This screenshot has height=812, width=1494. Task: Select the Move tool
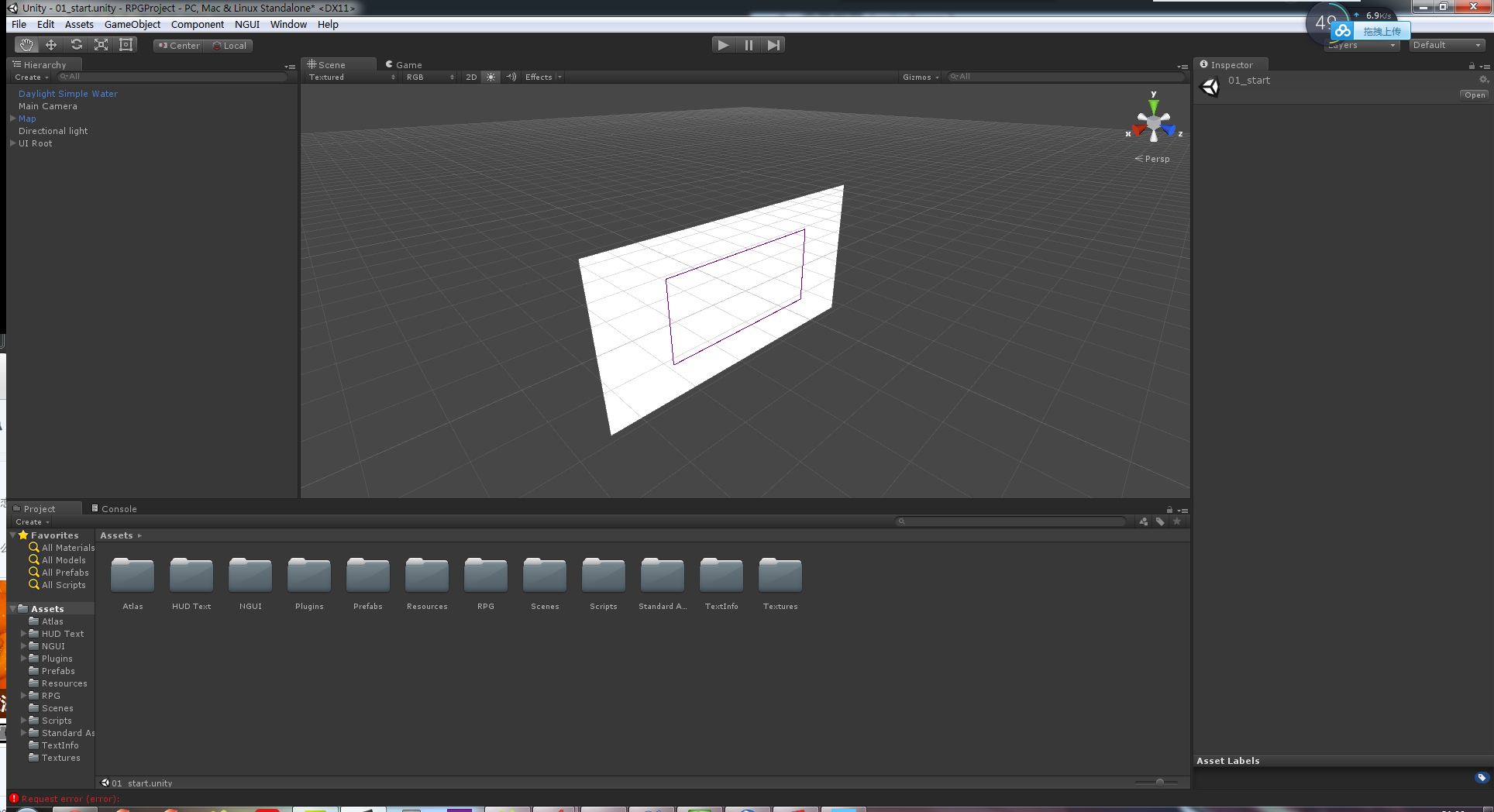(x=51, y=44)
